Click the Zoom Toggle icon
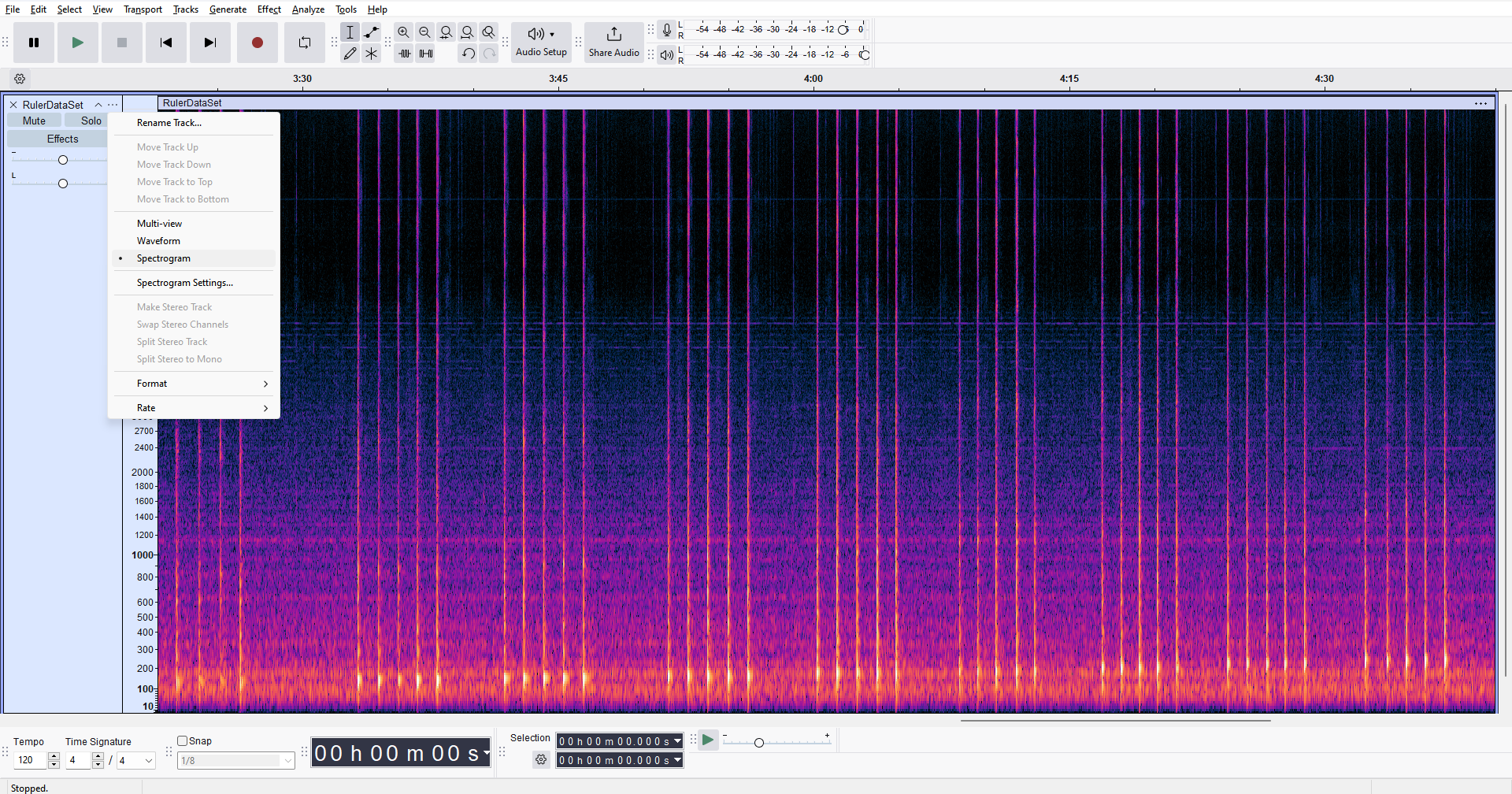Viewport: 1512px width, 794px height. (x=489, y=32)
